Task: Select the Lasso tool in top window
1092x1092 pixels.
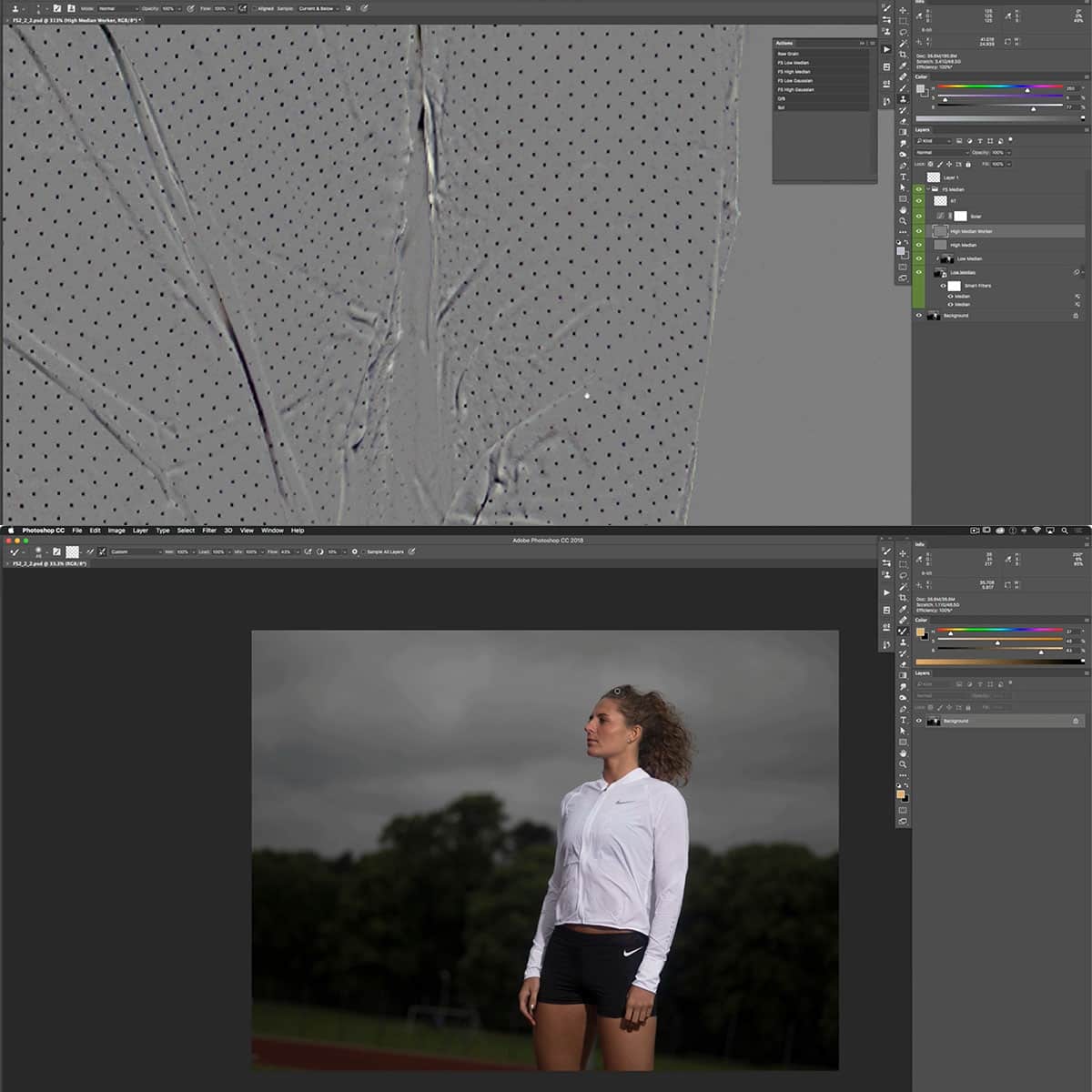Action: [903, 33]
